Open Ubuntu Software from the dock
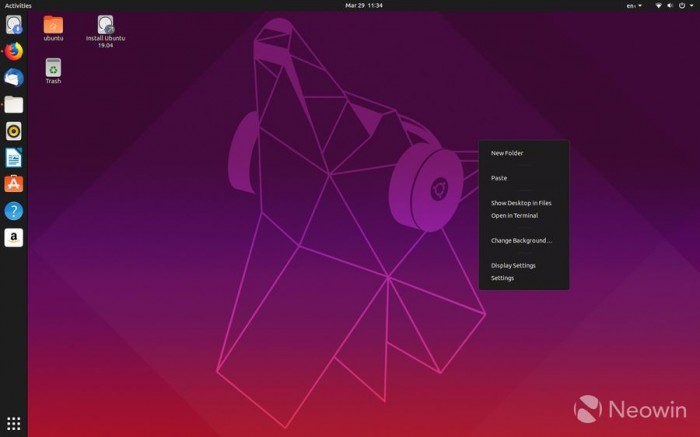The width and height of the screenshot is (700, 437). coord(13,184)
